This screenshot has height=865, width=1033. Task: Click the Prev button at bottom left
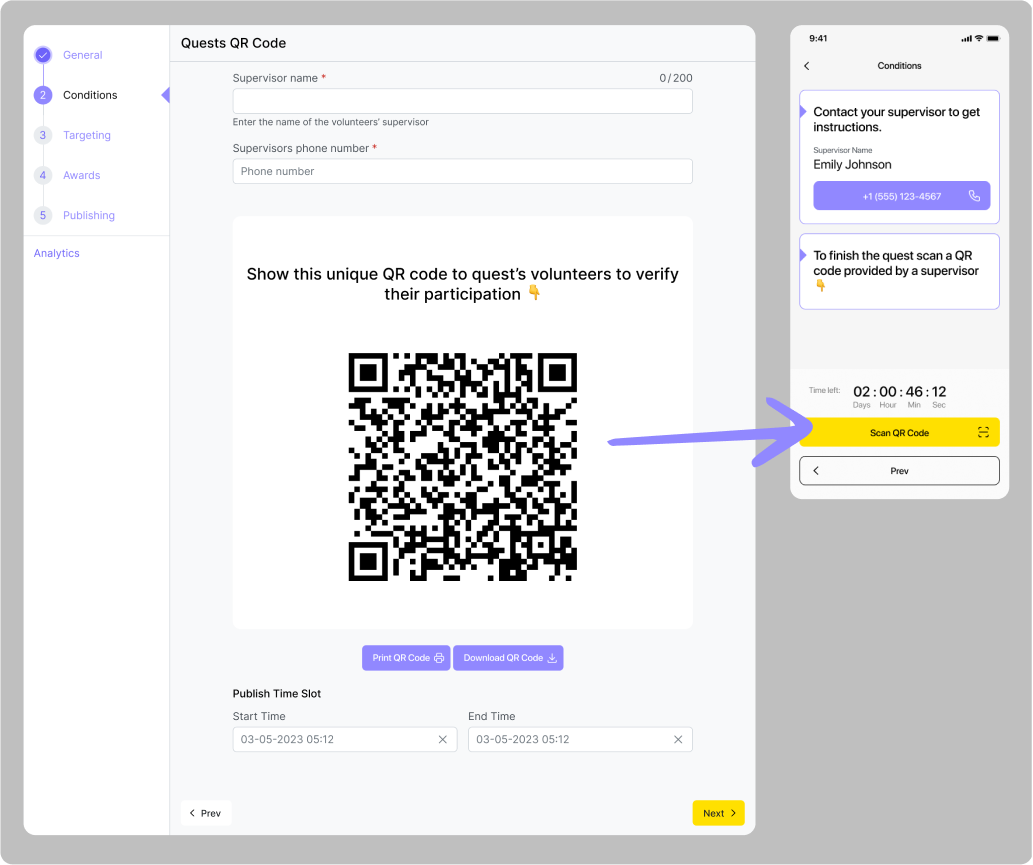point(206,813)
